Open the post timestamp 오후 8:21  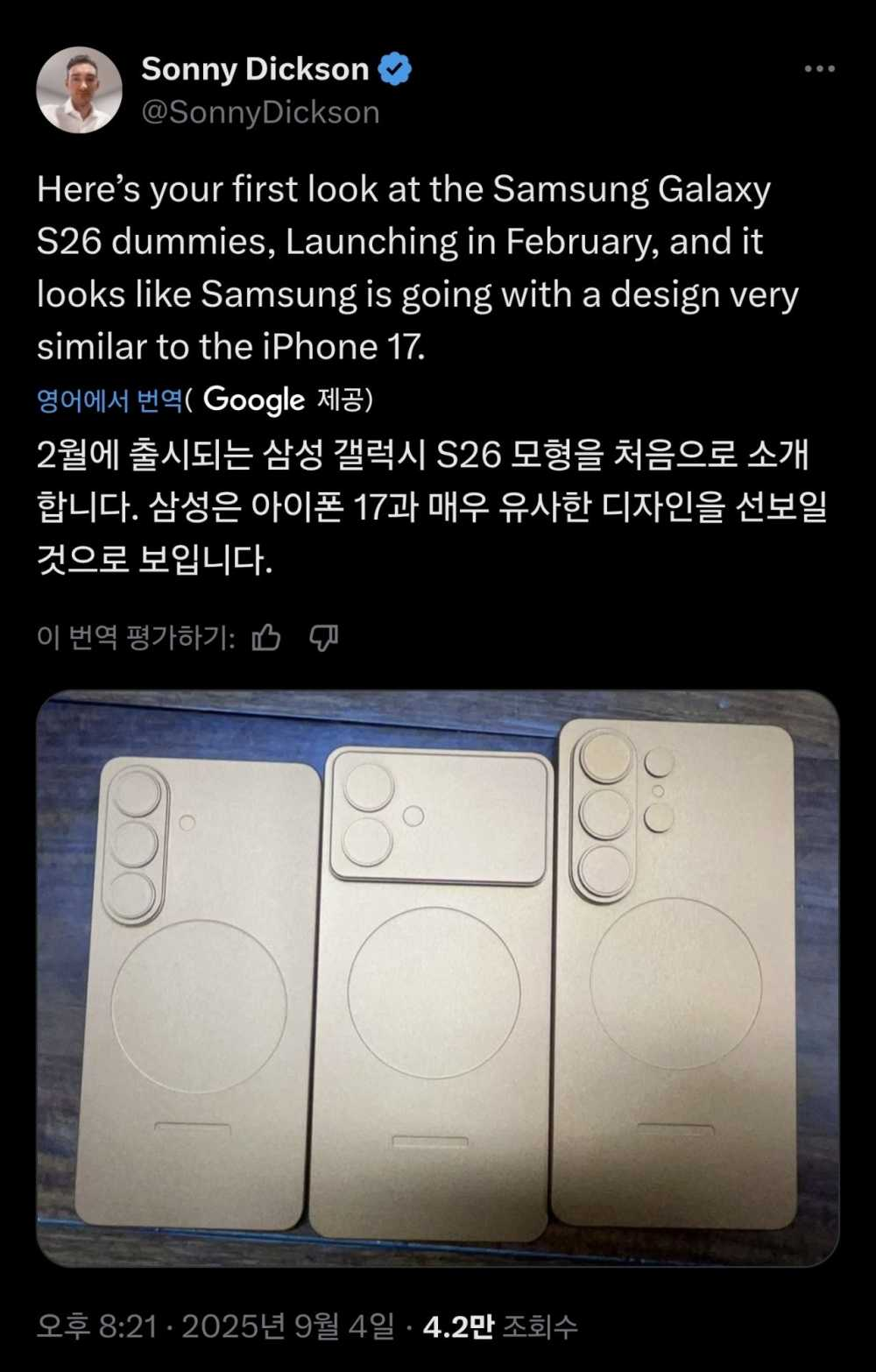coord(96,1326)
